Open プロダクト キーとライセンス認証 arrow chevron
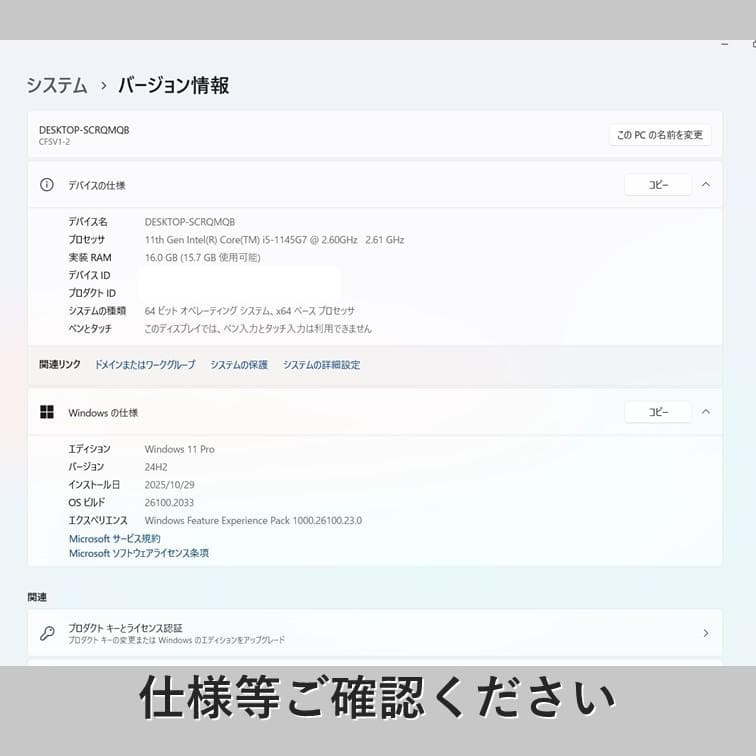Viewport: 756px width, 756px height. [706, 633]
